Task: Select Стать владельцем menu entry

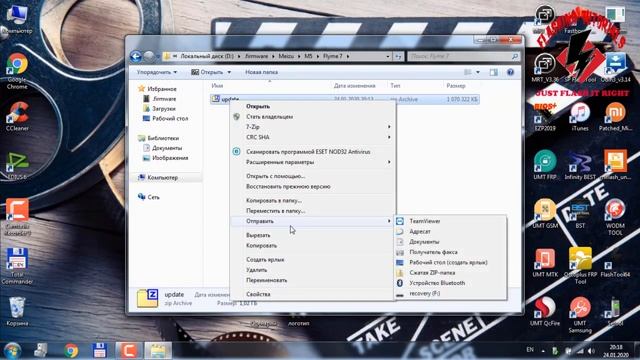Action: 312,117
